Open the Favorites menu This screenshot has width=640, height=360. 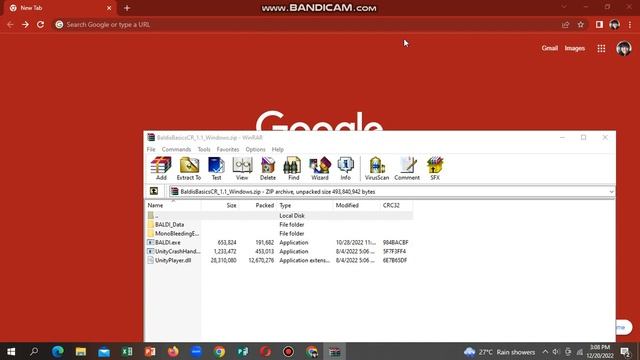228,149
